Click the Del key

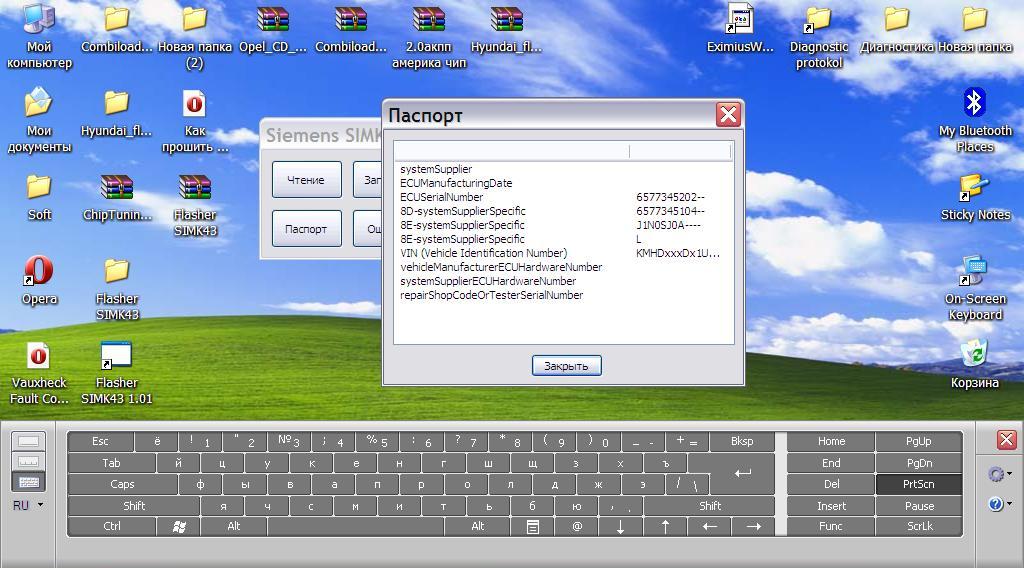pyautogui.click(x=831, y=484)
